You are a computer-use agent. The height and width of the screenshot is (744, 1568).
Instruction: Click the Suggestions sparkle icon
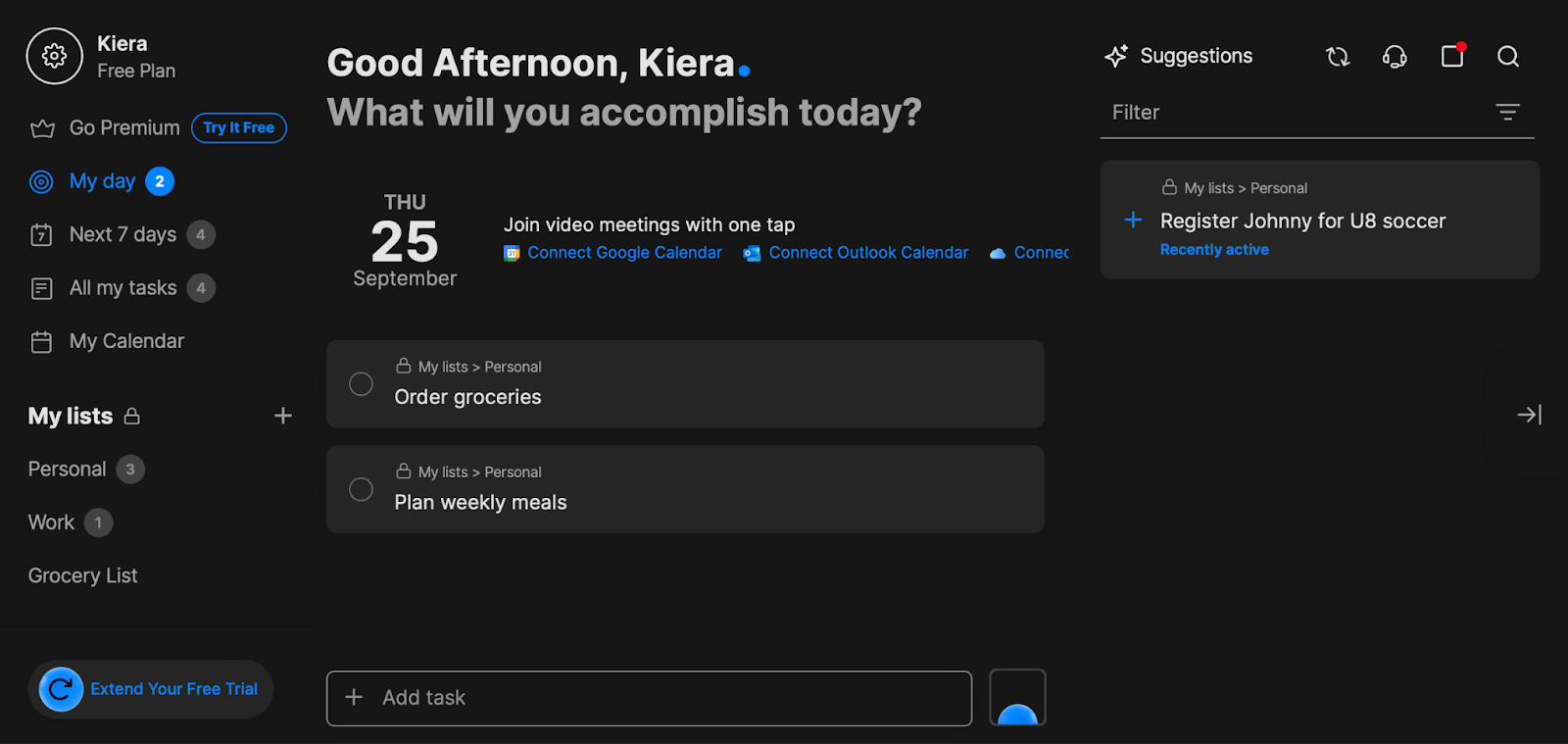click(x=1116, y=56)
